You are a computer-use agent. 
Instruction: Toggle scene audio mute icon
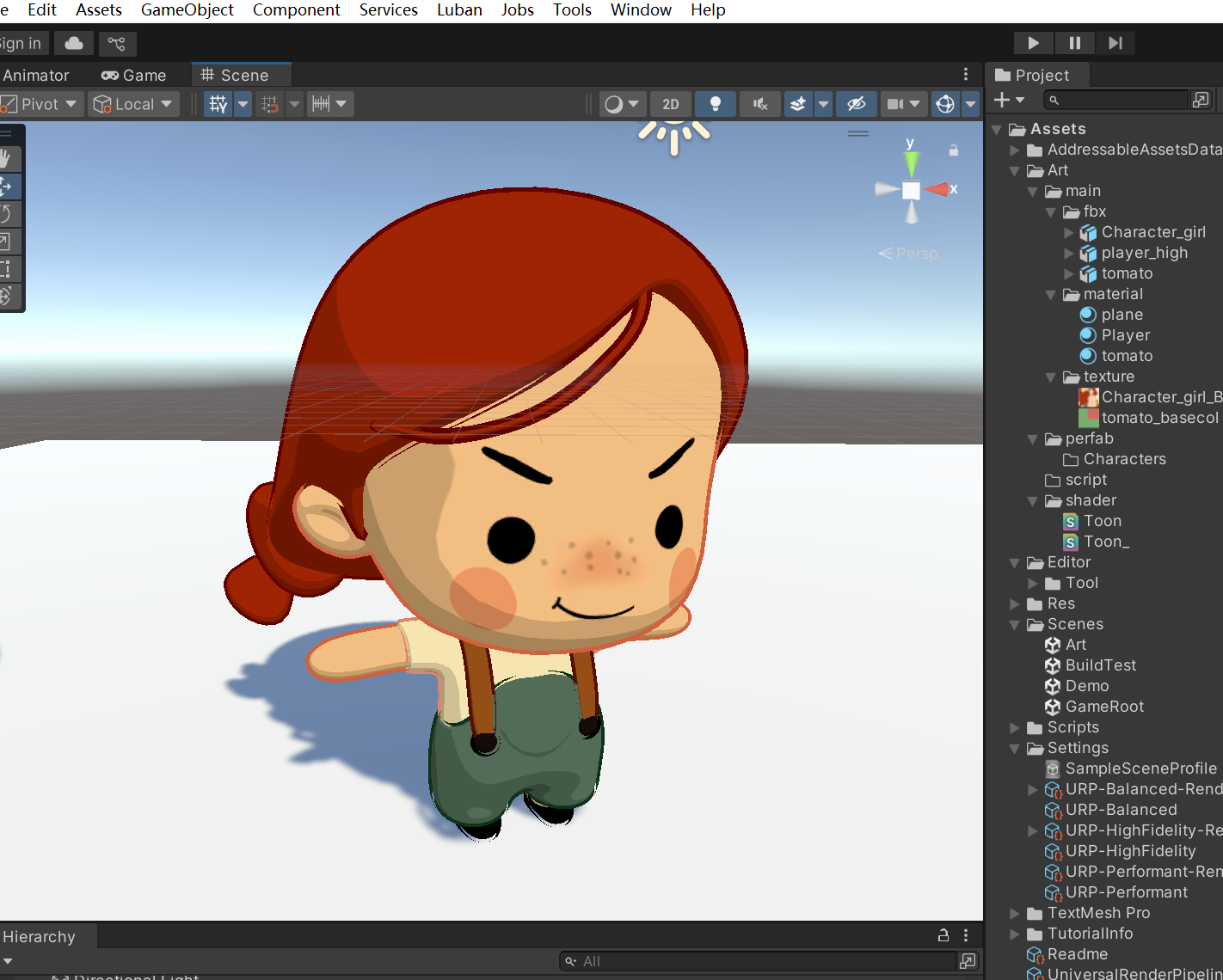(760, 104)
